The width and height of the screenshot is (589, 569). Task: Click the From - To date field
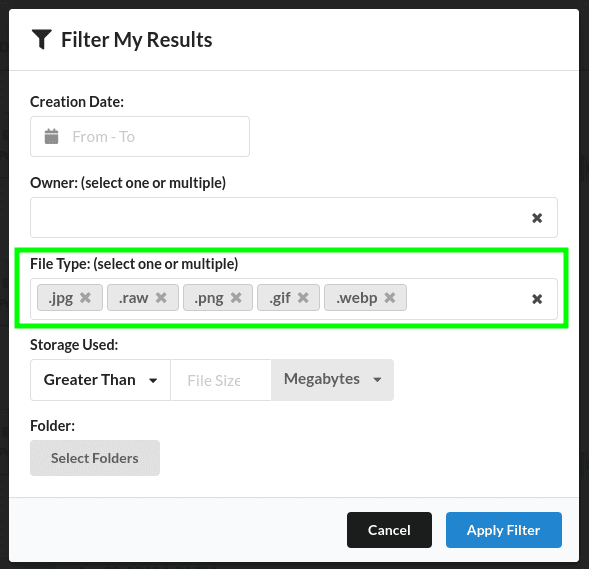click(x=140, y=136)
